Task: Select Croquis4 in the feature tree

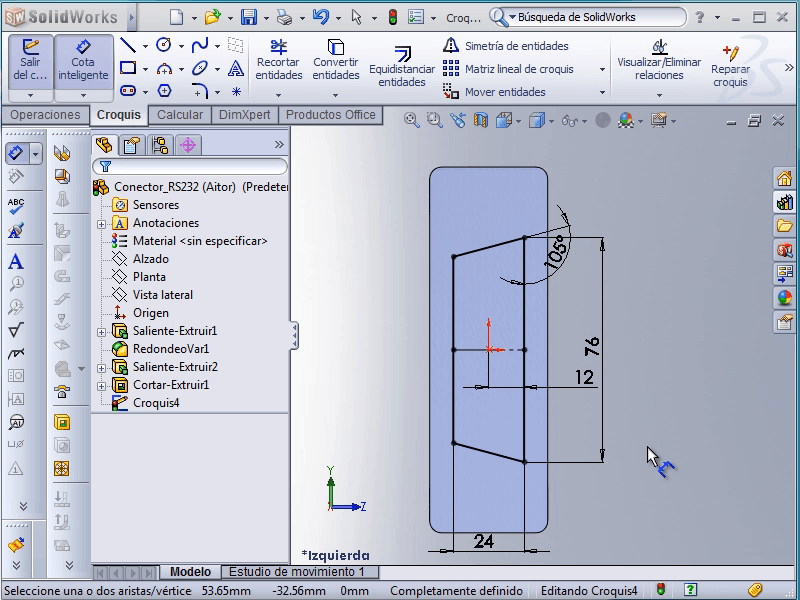Action: [x=155, y=403]
